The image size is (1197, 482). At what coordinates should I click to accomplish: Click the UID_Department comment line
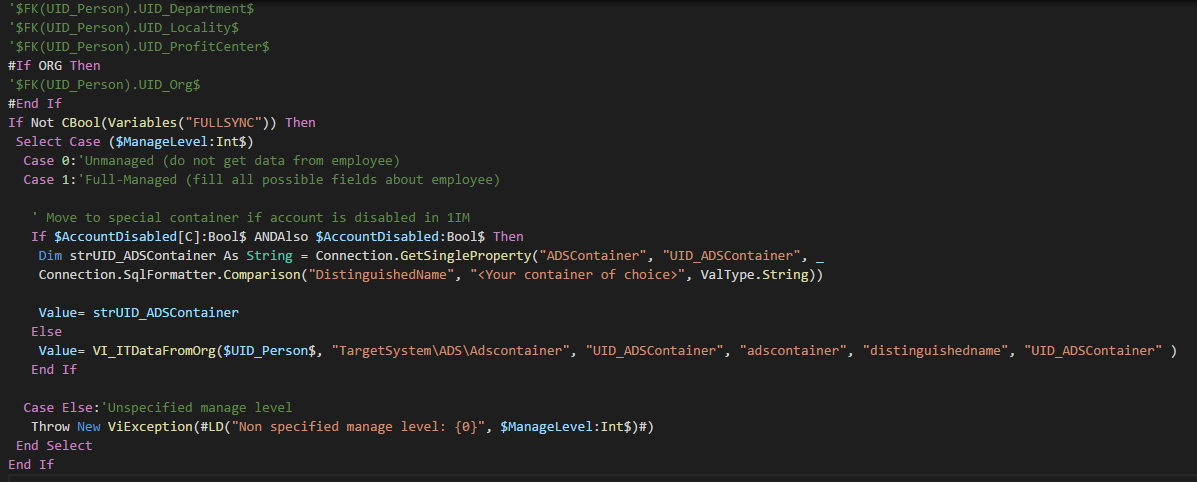pos(131,9)
